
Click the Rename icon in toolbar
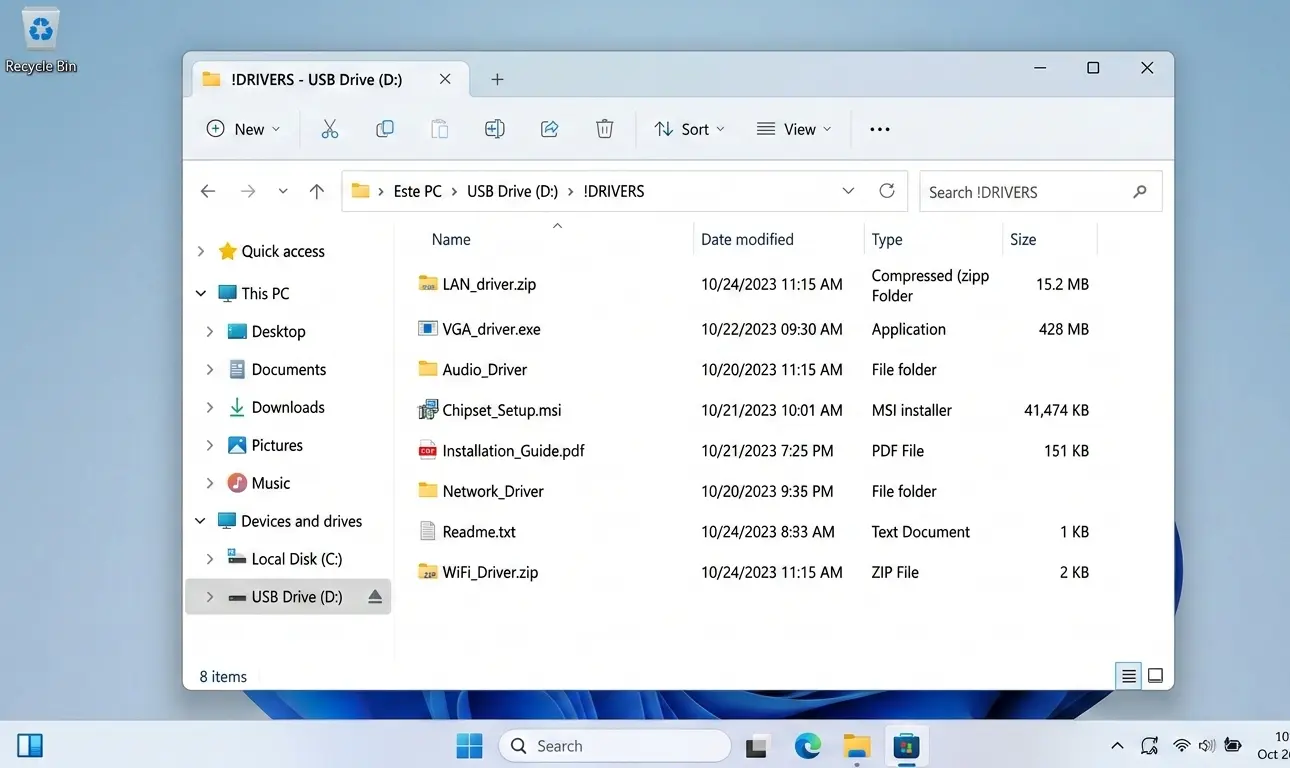click(x=494, y=129)
